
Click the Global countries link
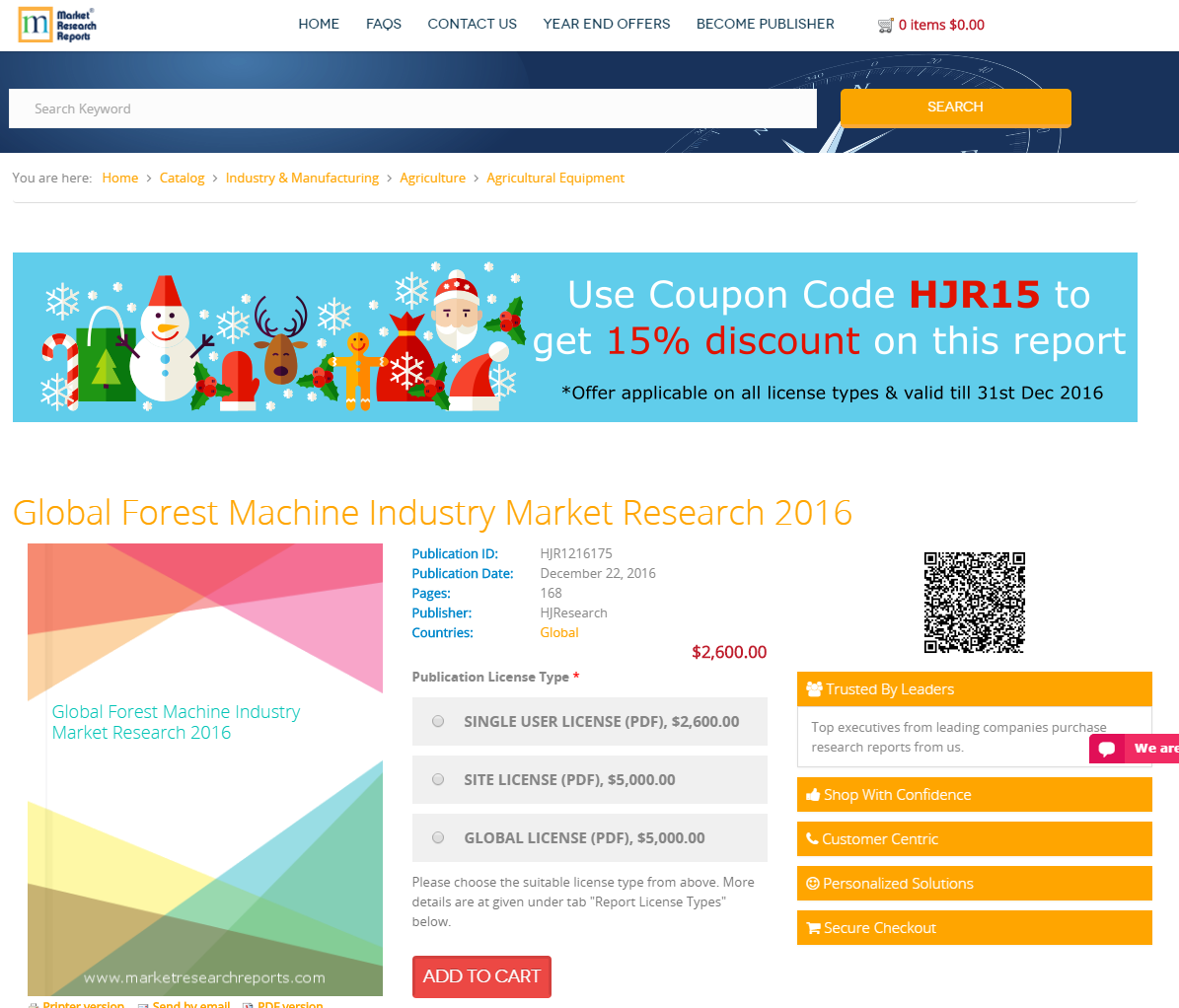click(x=558, y=633)
